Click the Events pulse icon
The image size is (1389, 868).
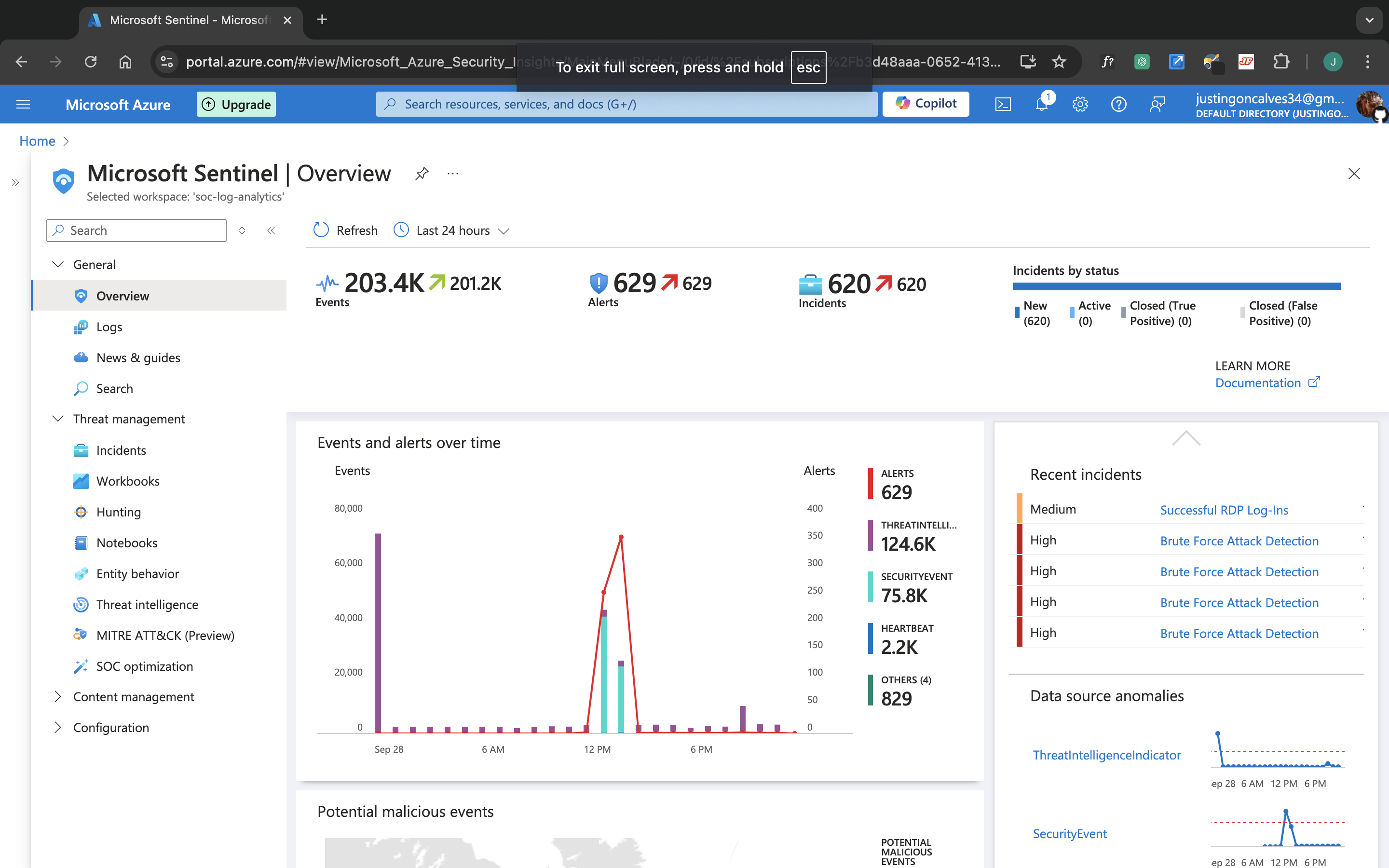click(327, 283)
